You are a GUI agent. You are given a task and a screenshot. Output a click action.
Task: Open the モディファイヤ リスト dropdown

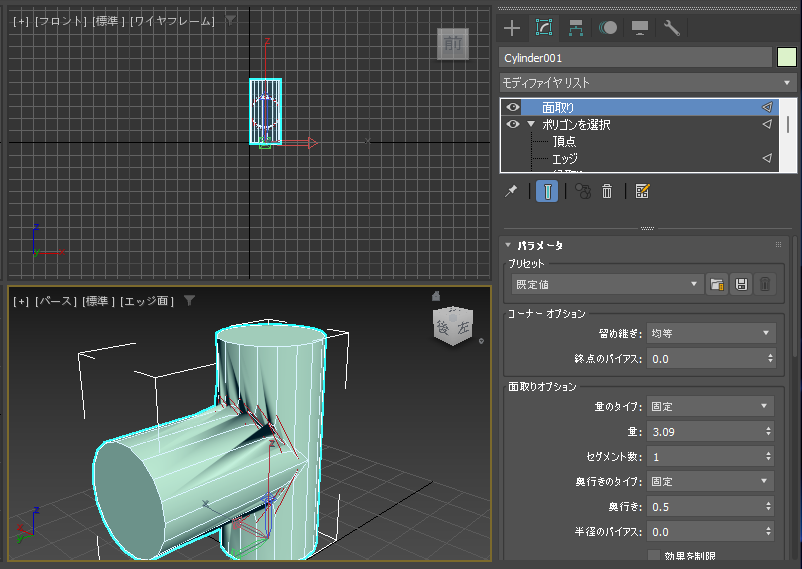tap(648, 82)
